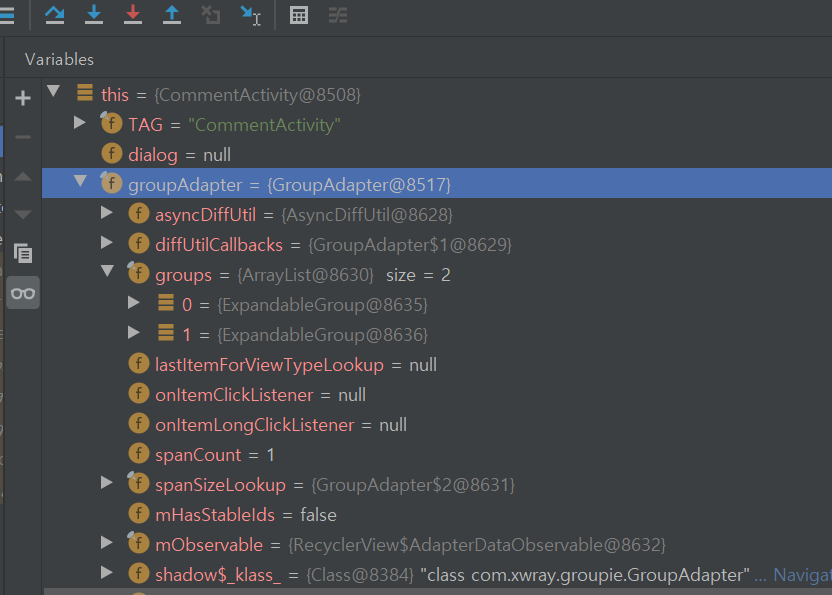This screenshot has height=595, width=832.
Task: Click the Move Watch Up arrow
Action: 23,176
